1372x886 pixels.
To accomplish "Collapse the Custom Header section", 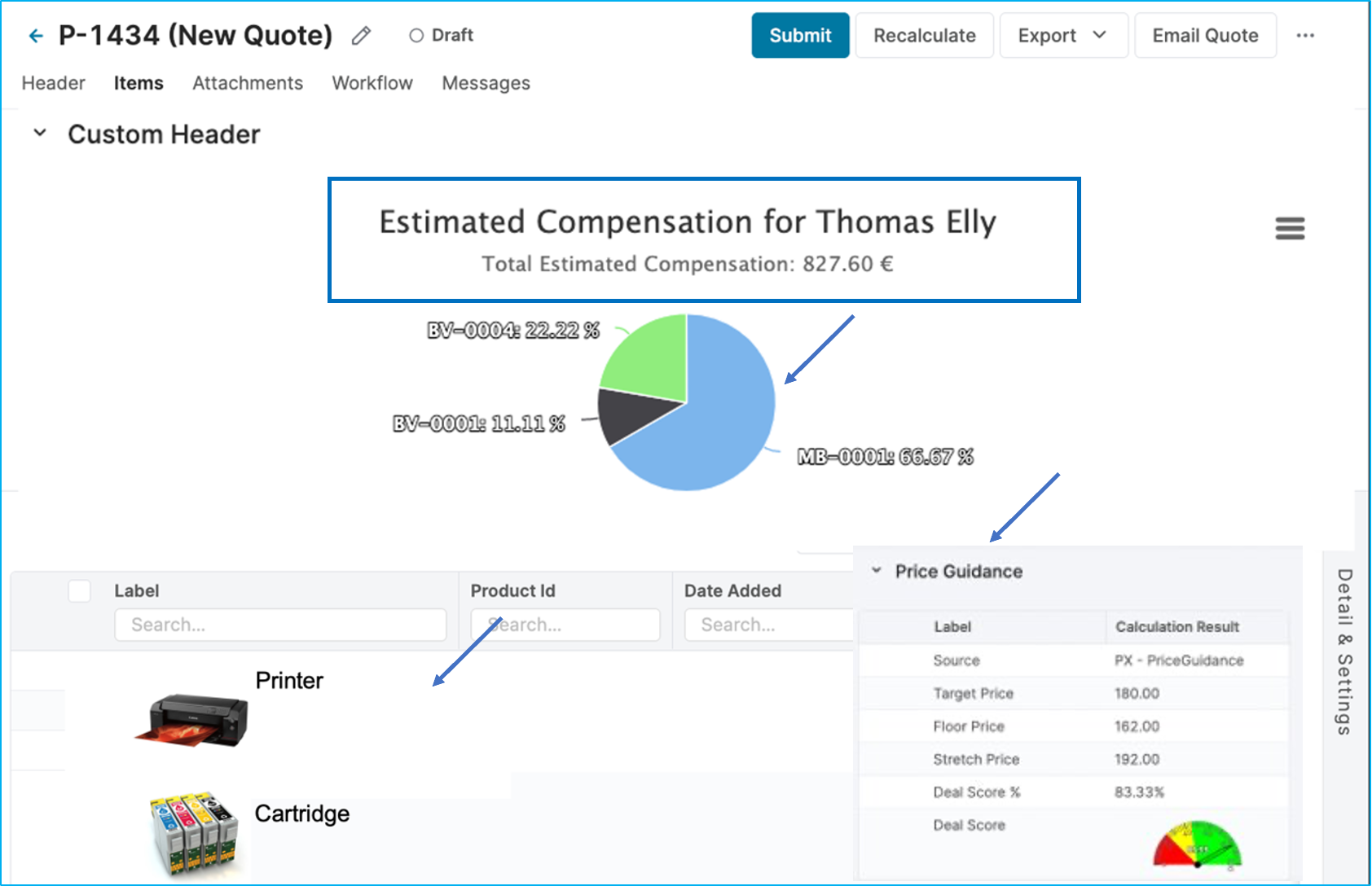I will [39, 134].
